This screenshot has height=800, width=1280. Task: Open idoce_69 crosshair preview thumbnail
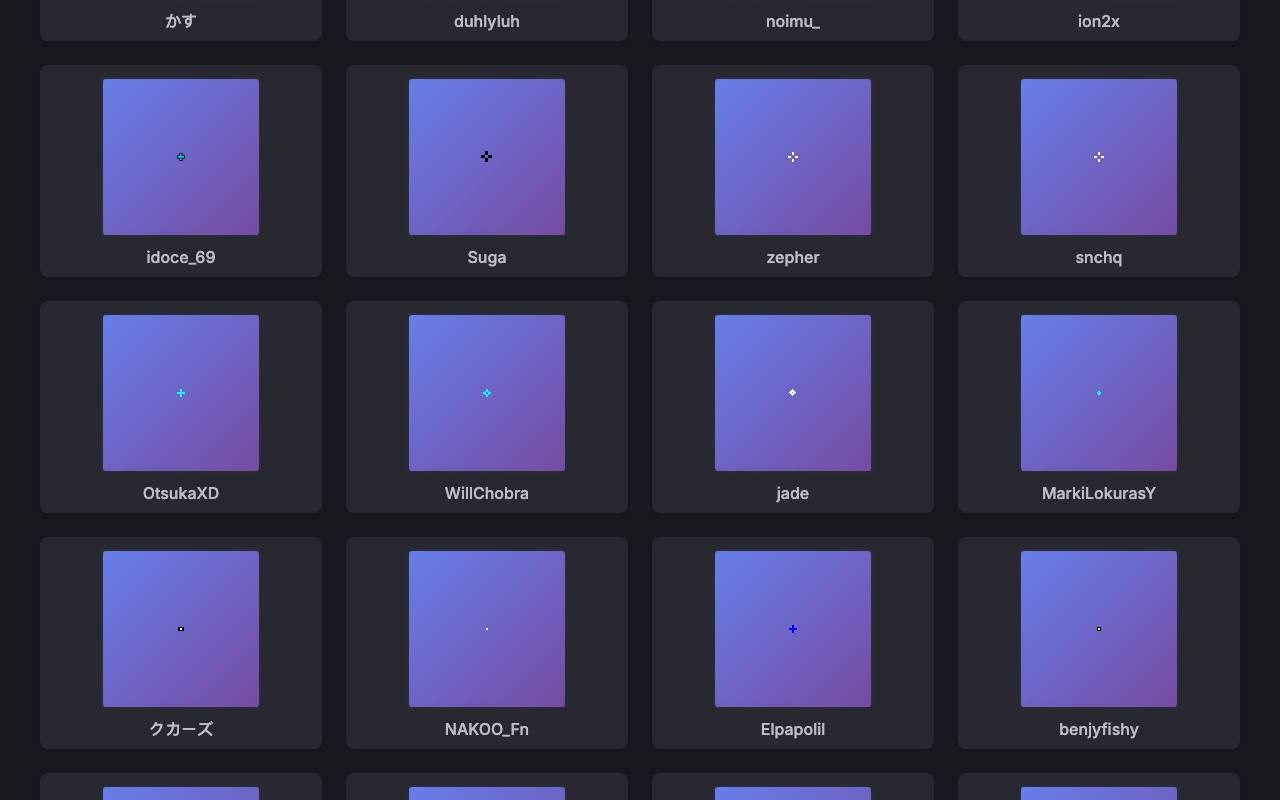click(181, 157)
